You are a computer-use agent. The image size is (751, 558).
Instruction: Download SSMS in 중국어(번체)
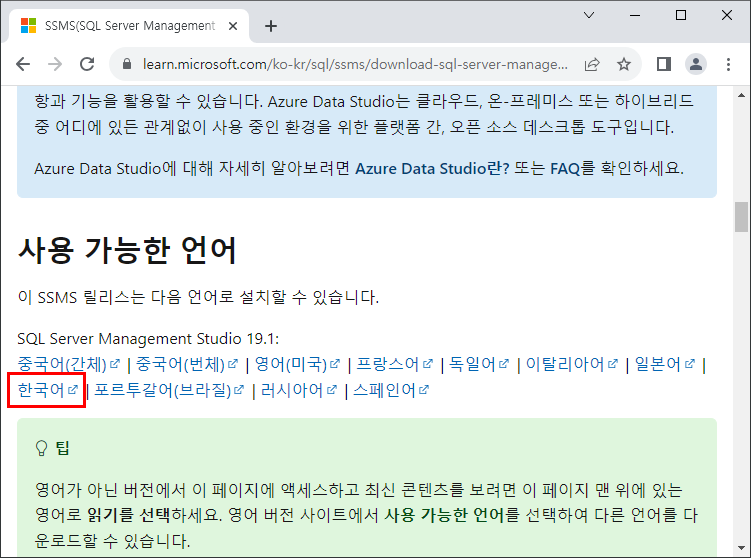tap(187, 364)
